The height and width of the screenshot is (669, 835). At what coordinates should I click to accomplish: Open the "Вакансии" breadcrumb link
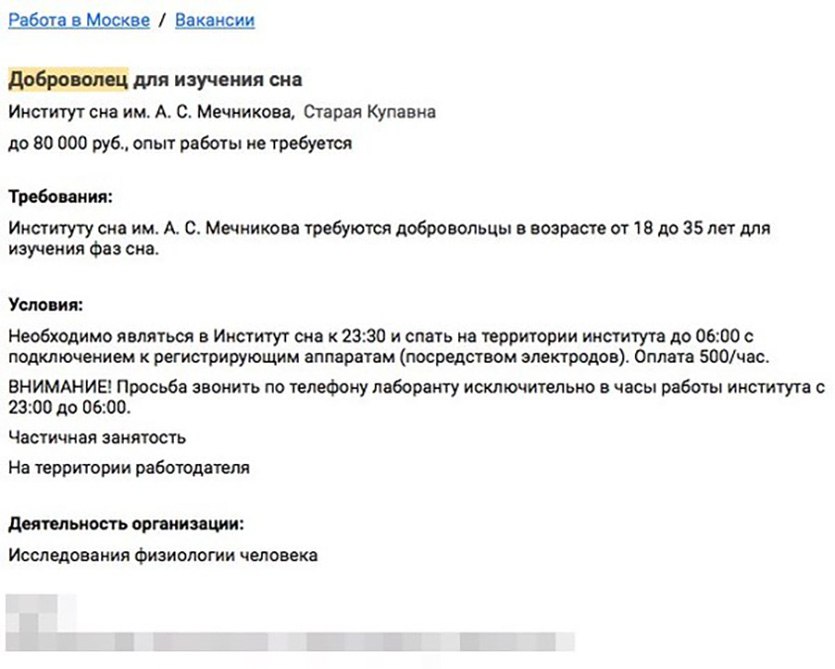click(x=215, y=20)
